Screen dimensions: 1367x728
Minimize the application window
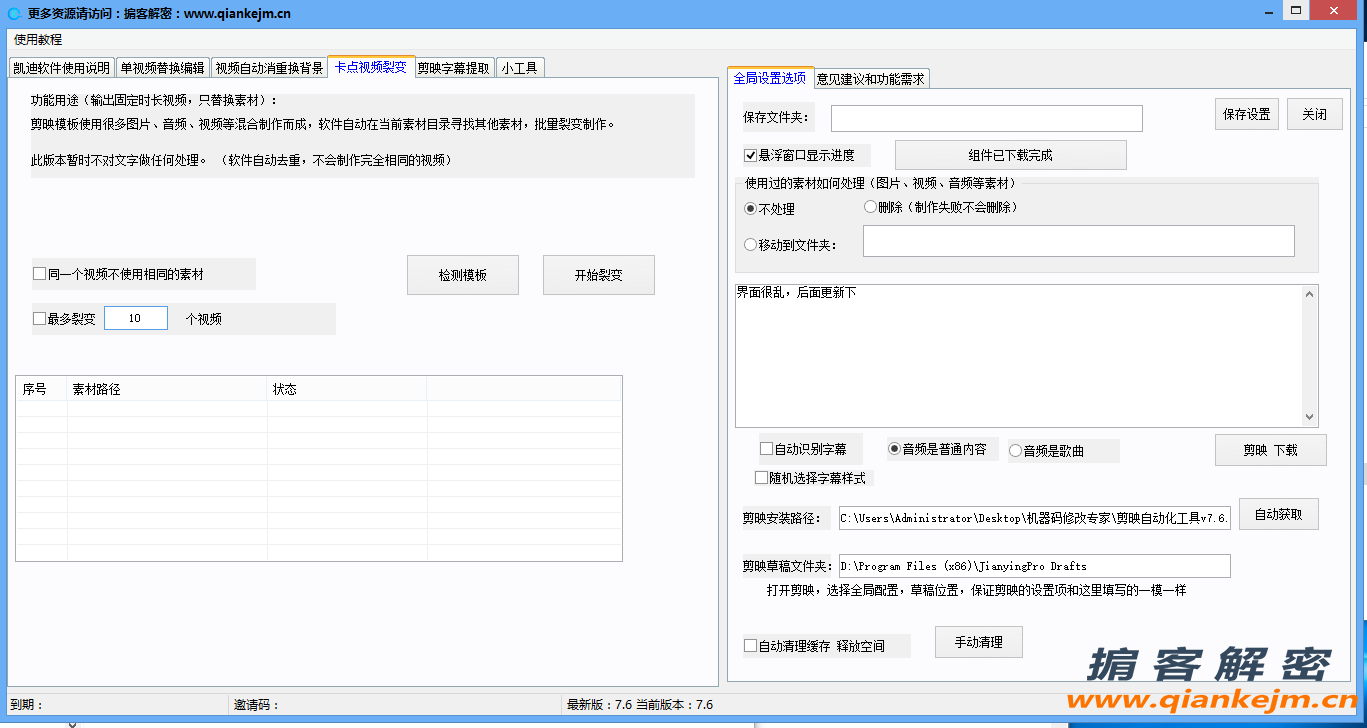point(1270,9)
